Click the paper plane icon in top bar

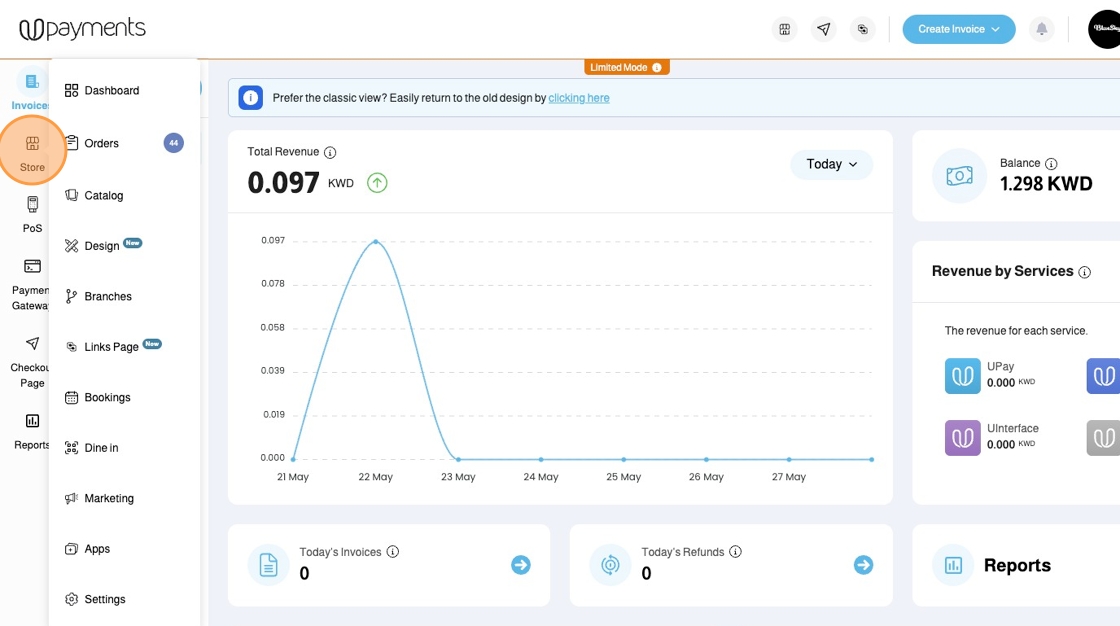(x=824, y=29)
